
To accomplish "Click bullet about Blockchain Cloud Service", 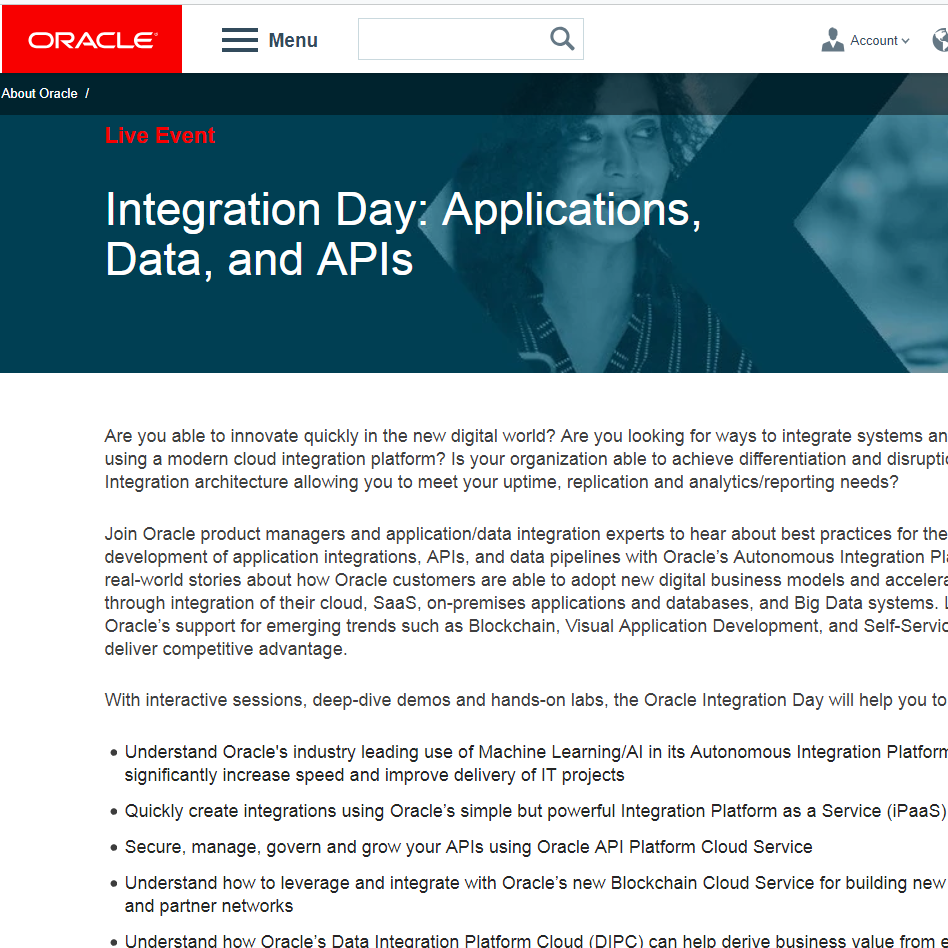I will coord(536,895).
